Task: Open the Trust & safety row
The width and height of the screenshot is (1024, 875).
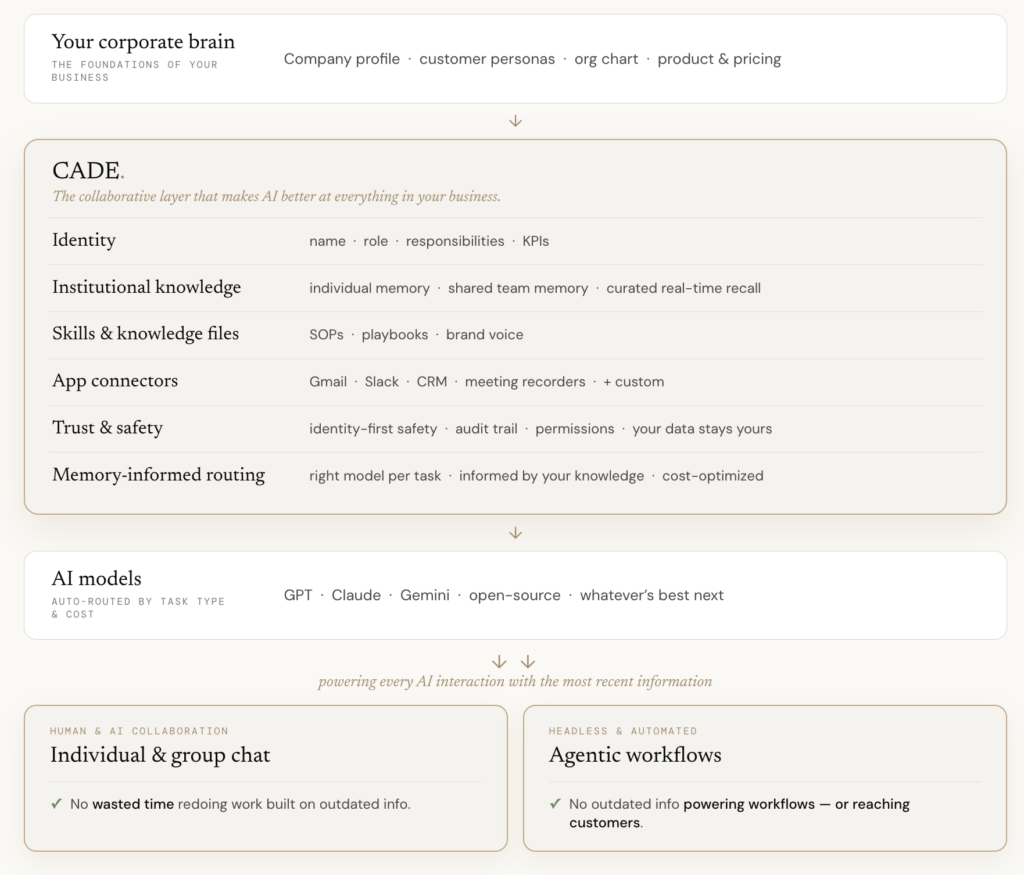Action: (515, 428)
